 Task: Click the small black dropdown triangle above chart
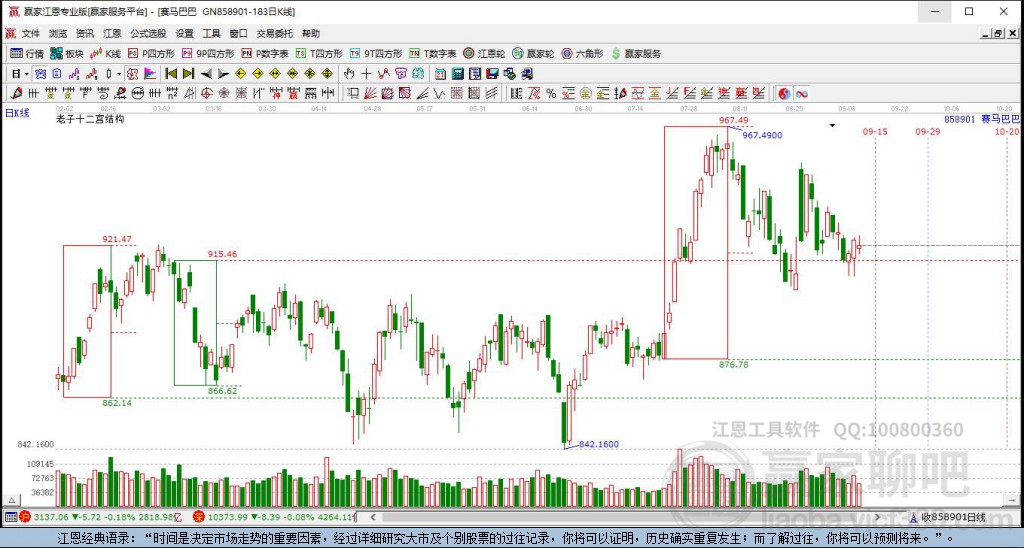[x=832, y=125]
